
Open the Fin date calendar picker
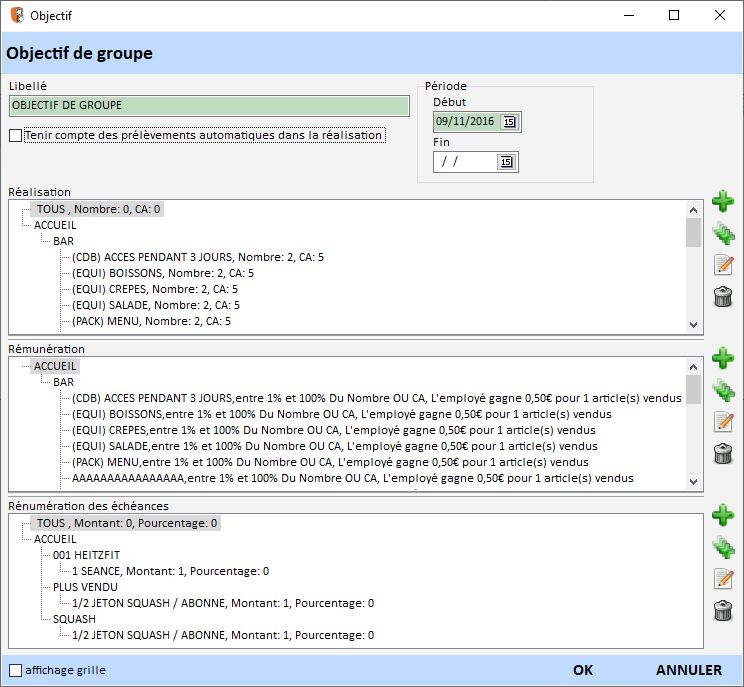point(506,162)
